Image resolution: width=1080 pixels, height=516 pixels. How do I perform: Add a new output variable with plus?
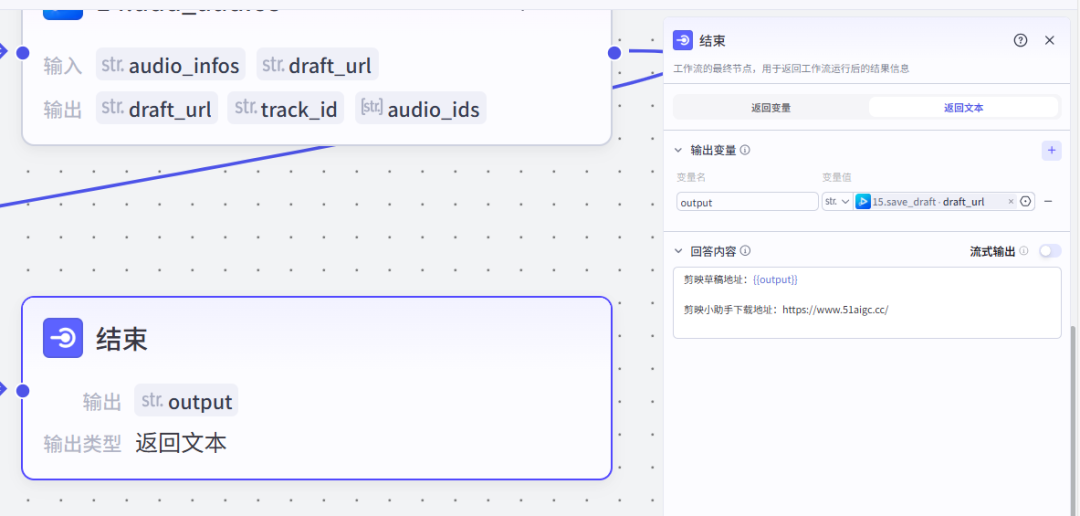1051,150
